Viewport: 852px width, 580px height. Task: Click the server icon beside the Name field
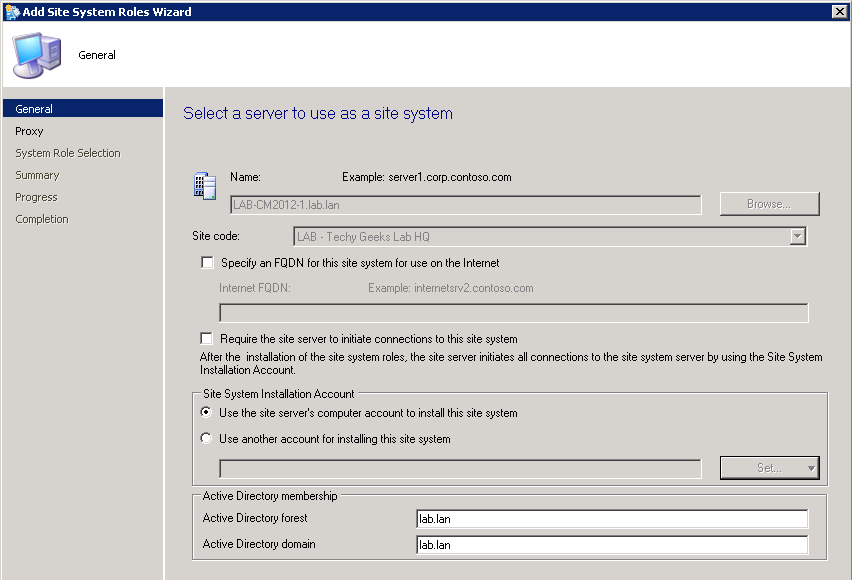[205, 185]
